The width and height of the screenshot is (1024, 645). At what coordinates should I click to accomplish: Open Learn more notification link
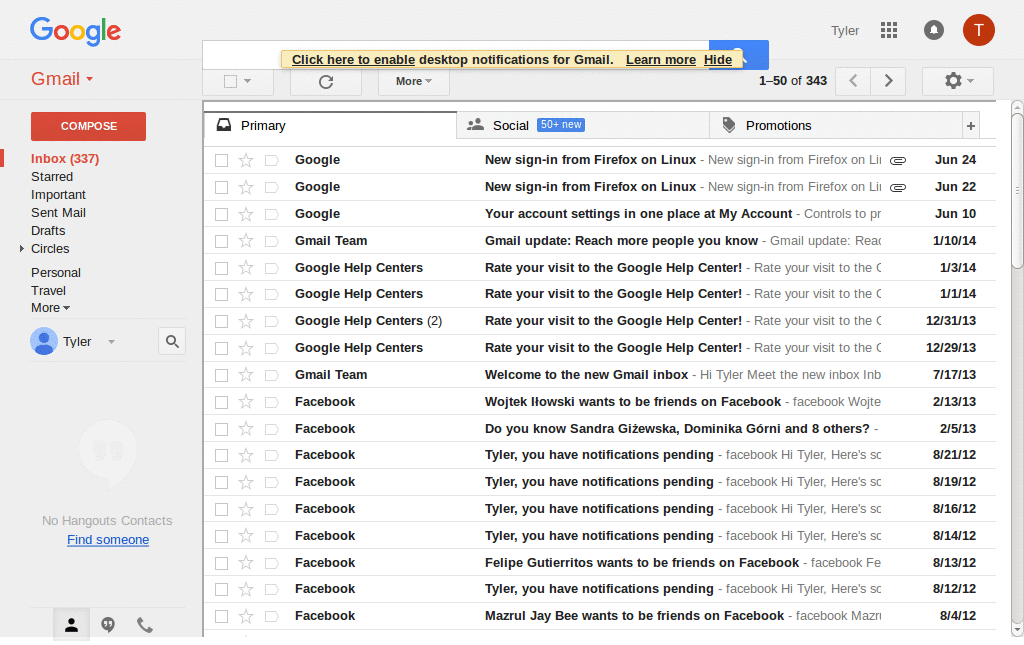[661, 60]
